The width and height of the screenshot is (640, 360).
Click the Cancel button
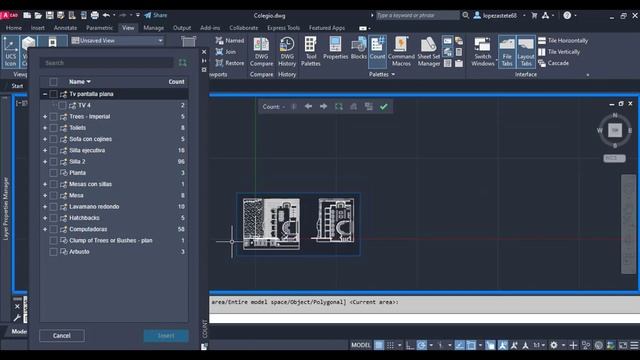tap(62, 336)
